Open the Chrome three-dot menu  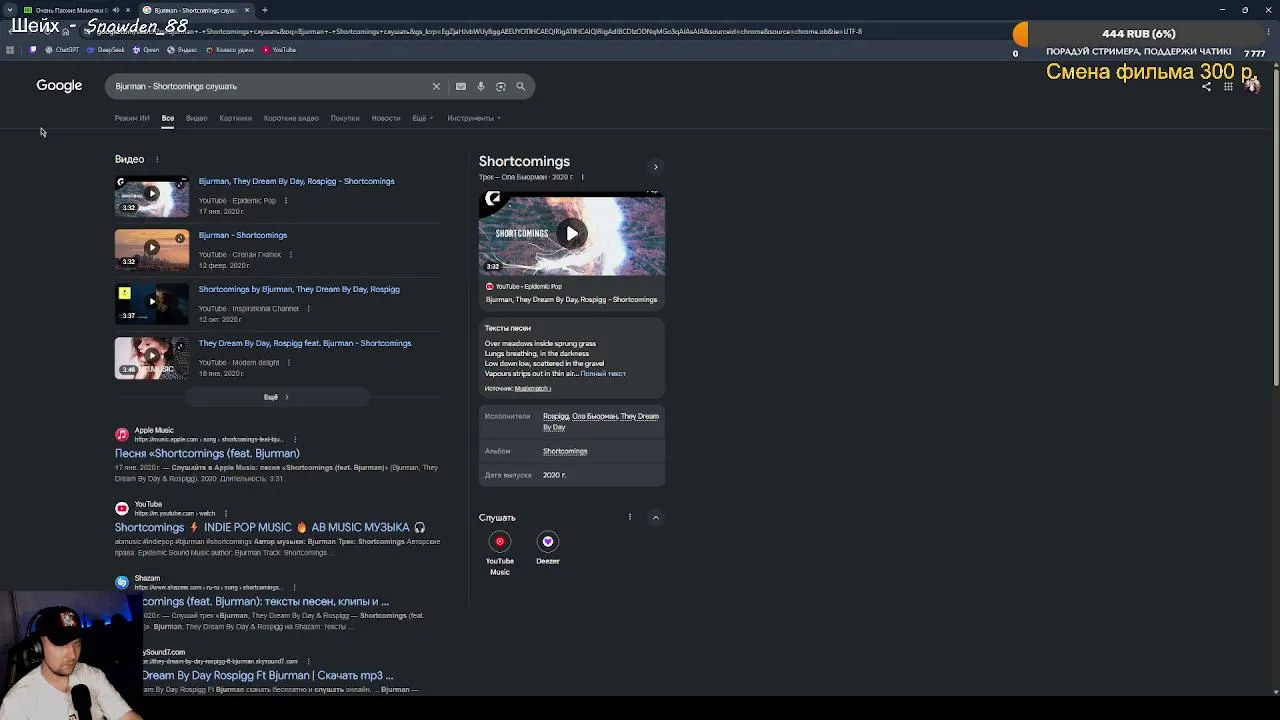(x=1267, y=31)
